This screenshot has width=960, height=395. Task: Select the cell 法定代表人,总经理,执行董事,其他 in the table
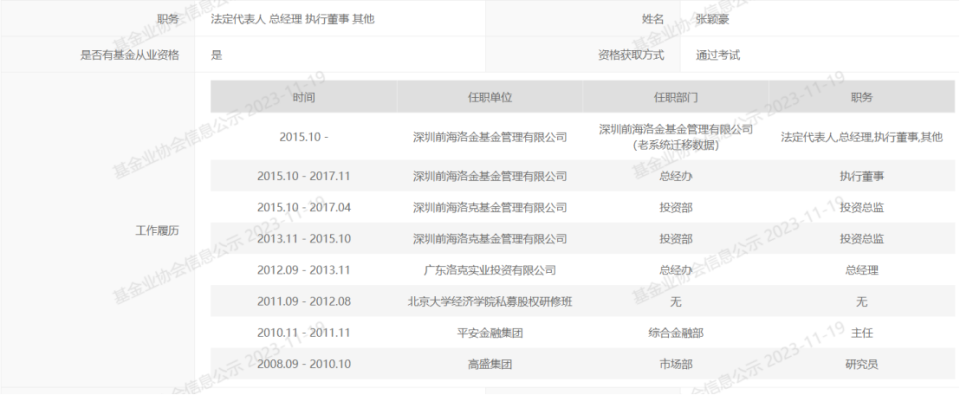pos(861,137)
